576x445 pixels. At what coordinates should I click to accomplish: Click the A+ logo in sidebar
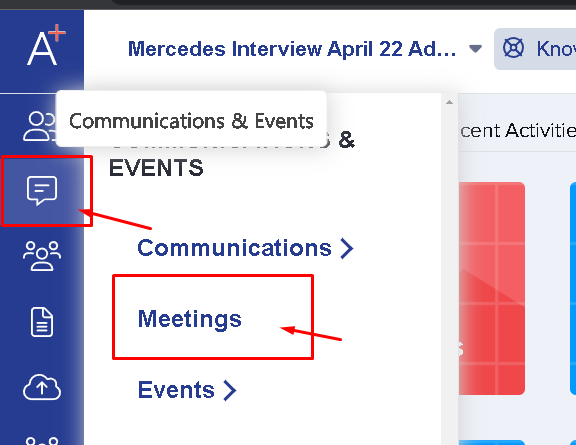pyautogui.click(x=46, y=45)
